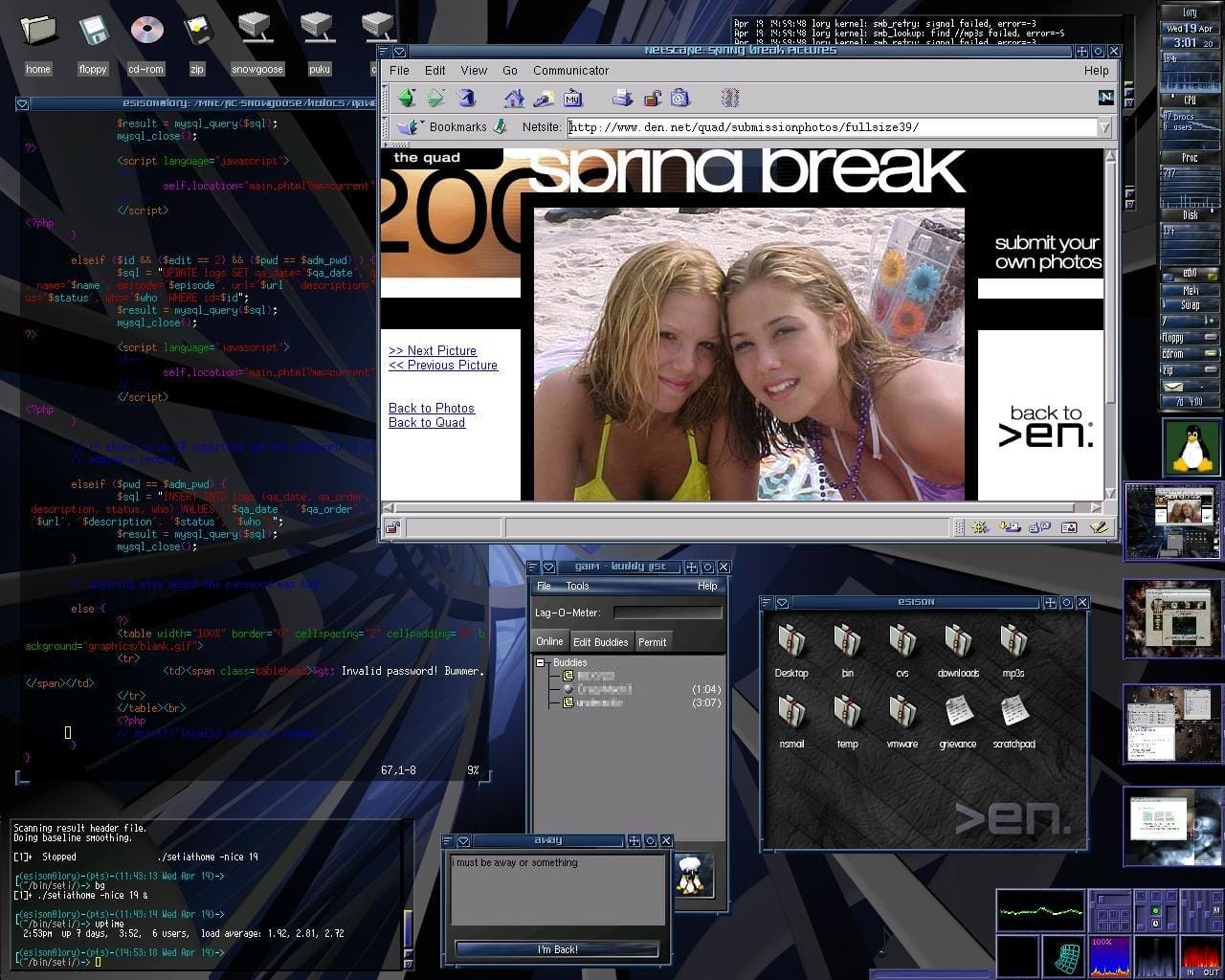This screenshot has height=980, width=1225.
Task: Click the submit your own photos banner
Action: click(1048, 253)
